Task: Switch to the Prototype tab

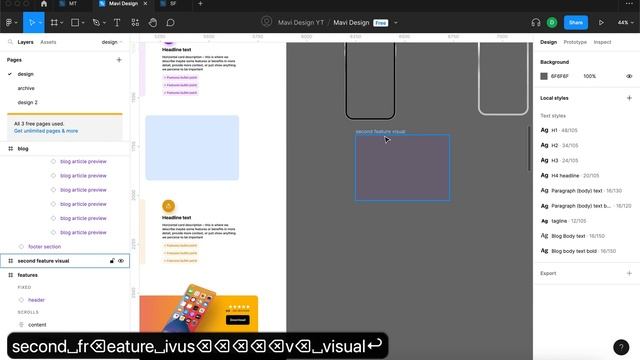Action: click(575, 42)
